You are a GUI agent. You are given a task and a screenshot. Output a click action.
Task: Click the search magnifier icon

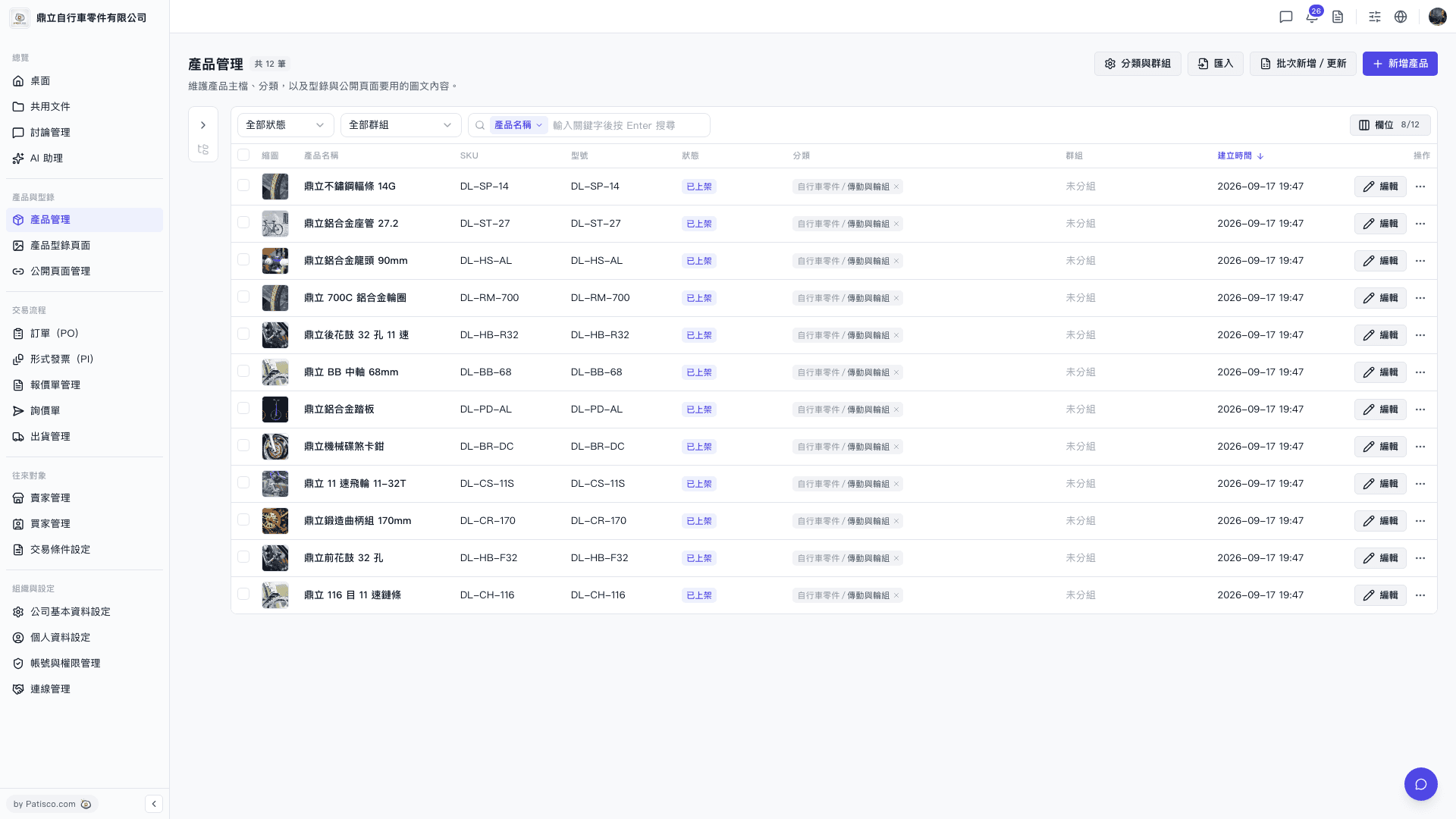point(480,125)
